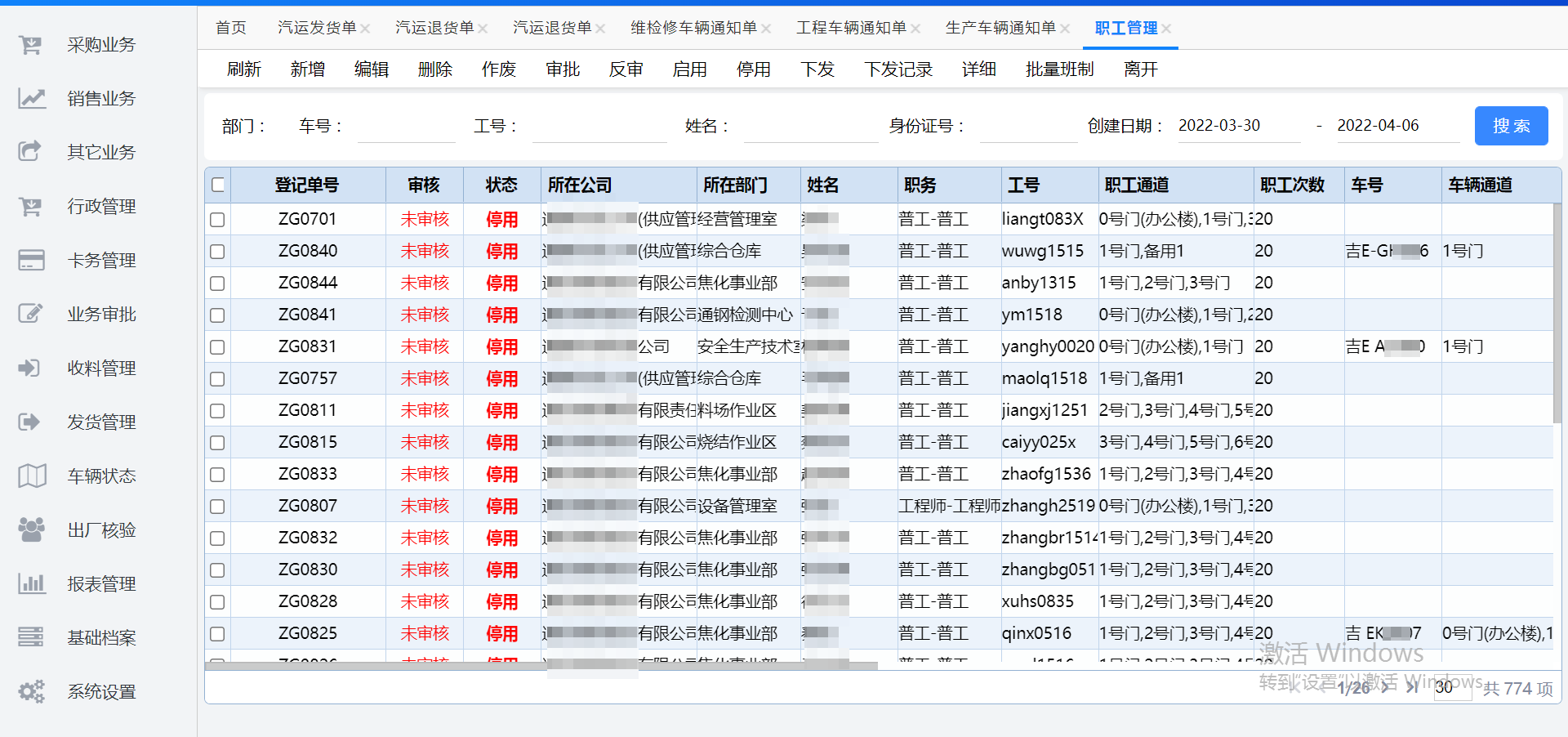Open the 汽运发货单 tab
1568x737 pixels.
coord(317,27)
